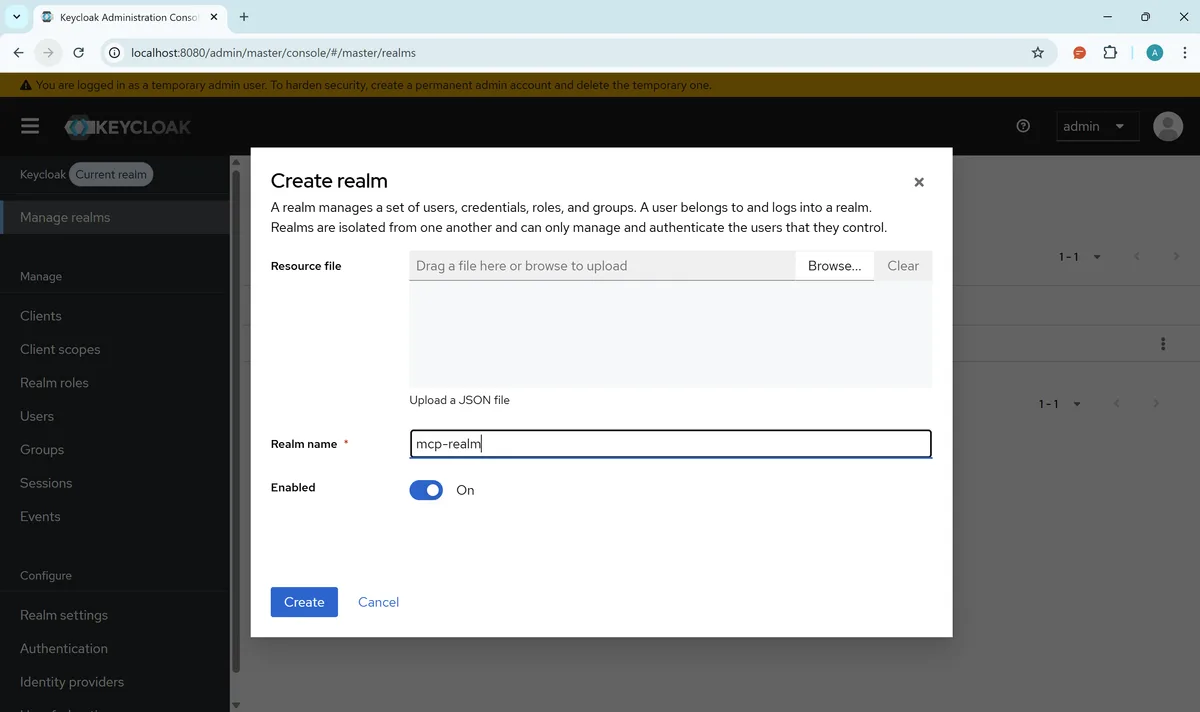The width and height of the screenshot is (1200, 712).
Task: Open the Chrome profile avatar
Action: (1155, 53)
